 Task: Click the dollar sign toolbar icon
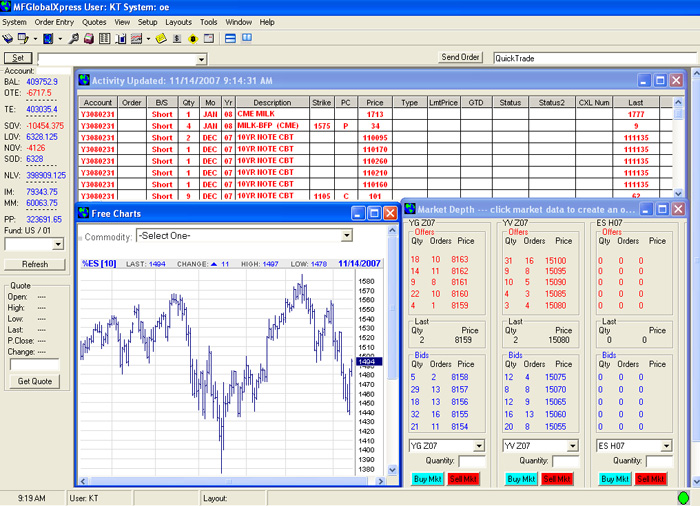pos(177,38)
